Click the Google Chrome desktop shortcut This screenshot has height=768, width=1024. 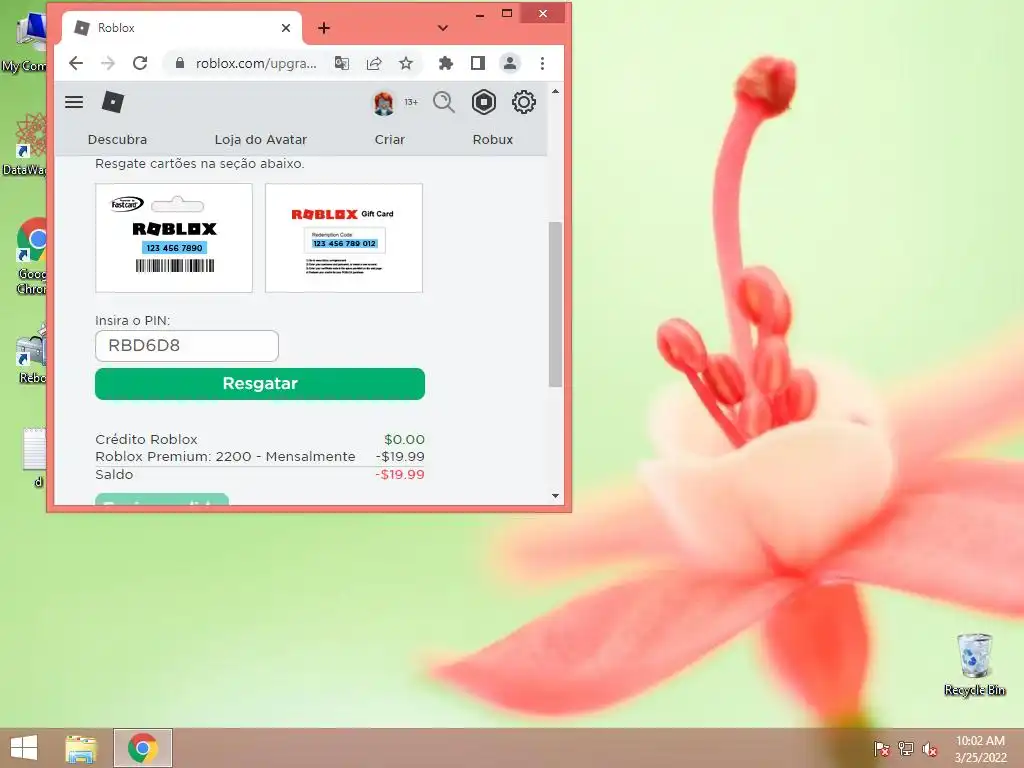click(31, 256)
